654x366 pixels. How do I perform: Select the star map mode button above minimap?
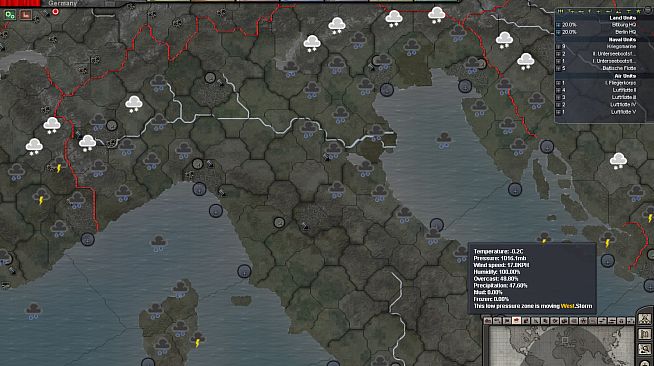pos(583,321)
